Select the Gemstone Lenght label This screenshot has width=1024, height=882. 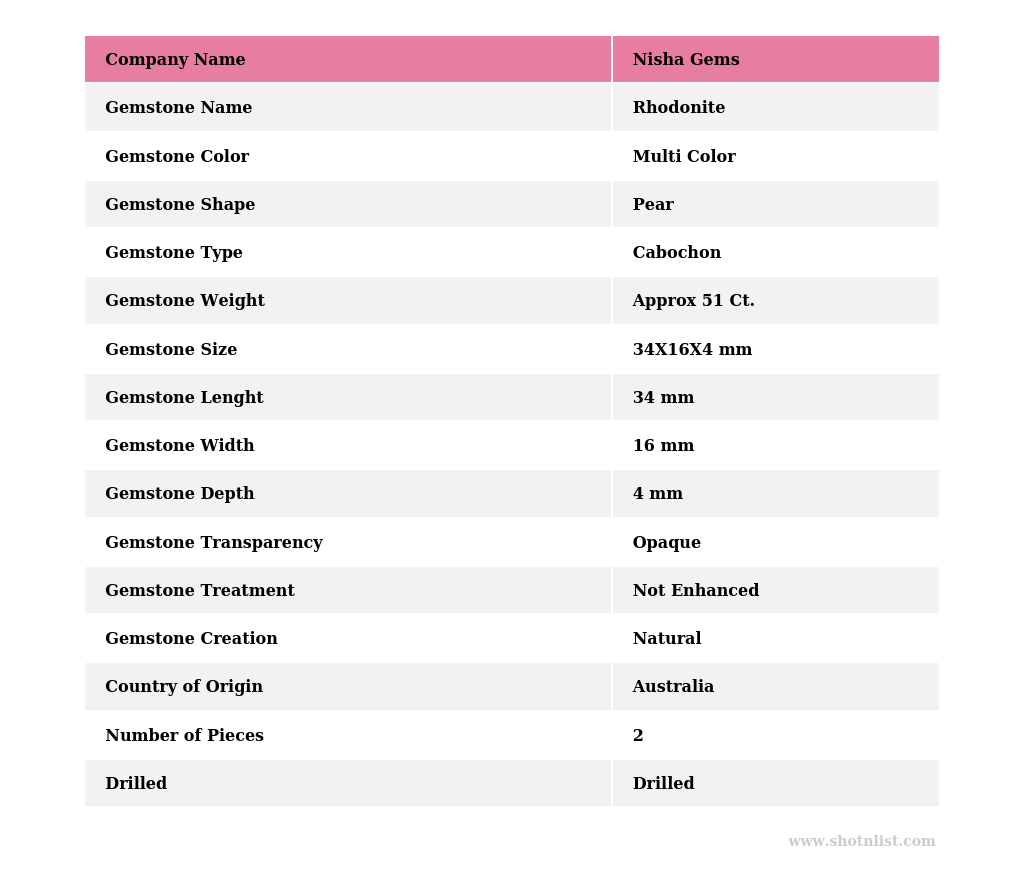click(x=184, y=398)
